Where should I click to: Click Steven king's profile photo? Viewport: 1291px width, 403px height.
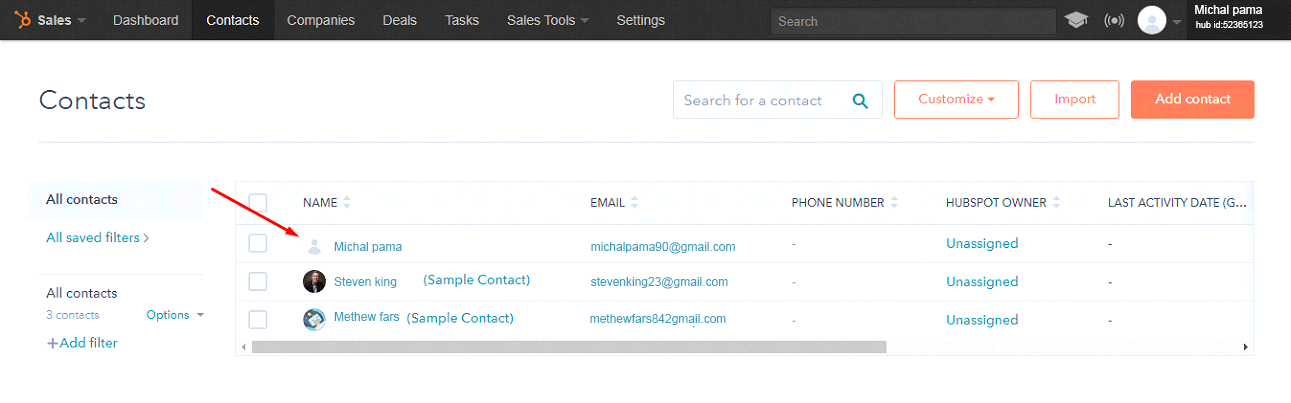[314, 281]
